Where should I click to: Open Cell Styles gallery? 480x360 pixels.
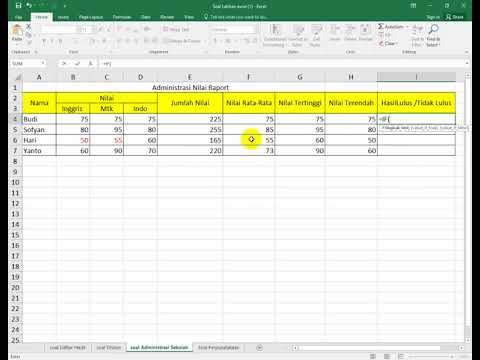pos(316,35)
